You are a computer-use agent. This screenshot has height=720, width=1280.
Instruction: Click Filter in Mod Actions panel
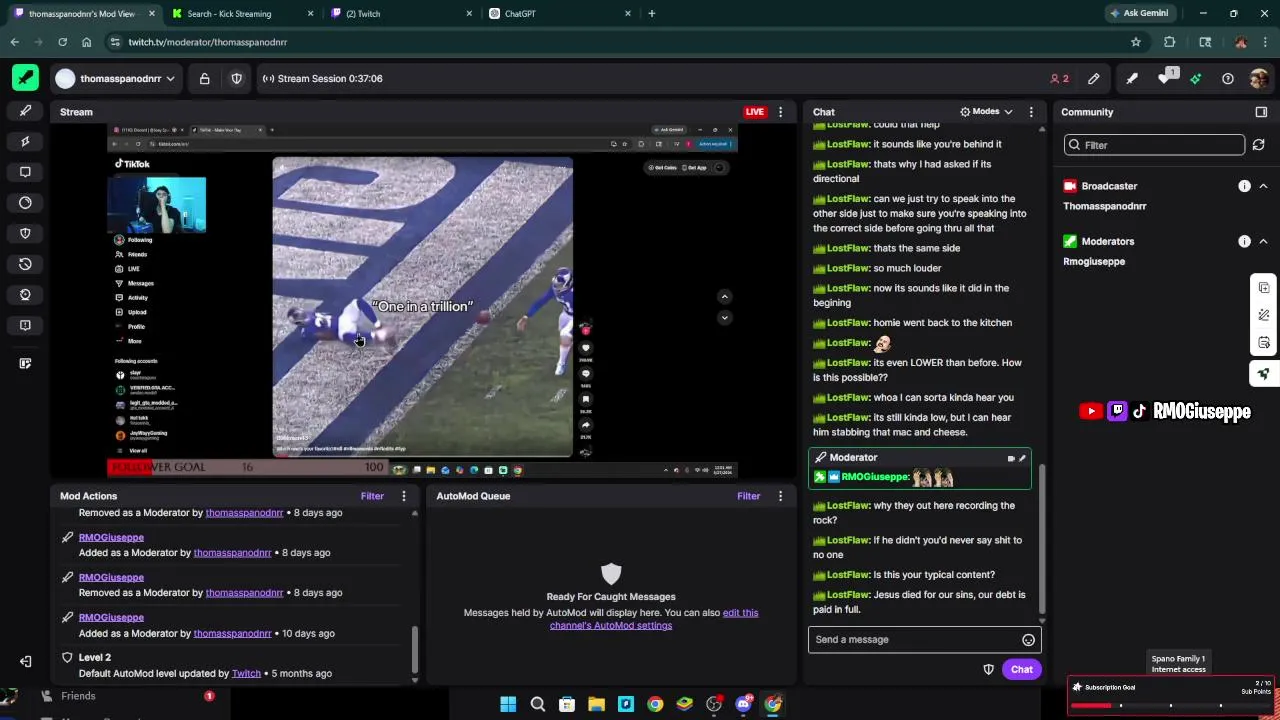(372, 496)
